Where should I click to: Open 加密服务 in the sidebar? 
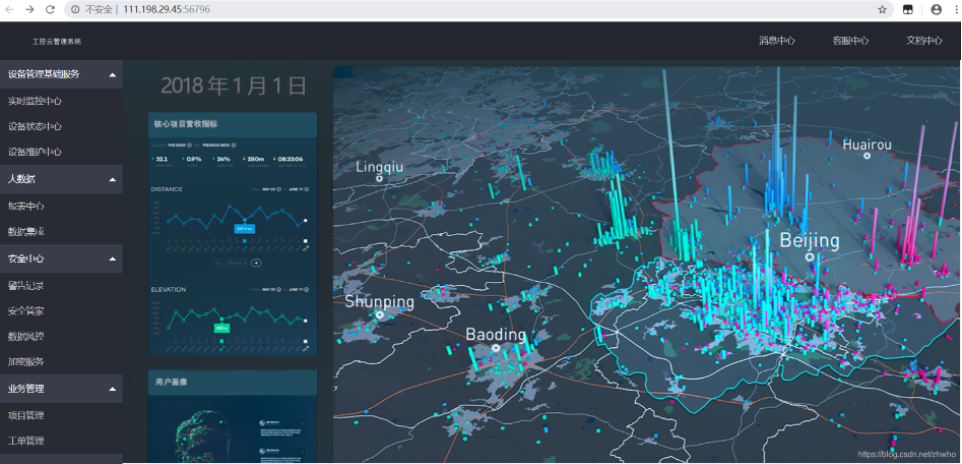point(26,362)
